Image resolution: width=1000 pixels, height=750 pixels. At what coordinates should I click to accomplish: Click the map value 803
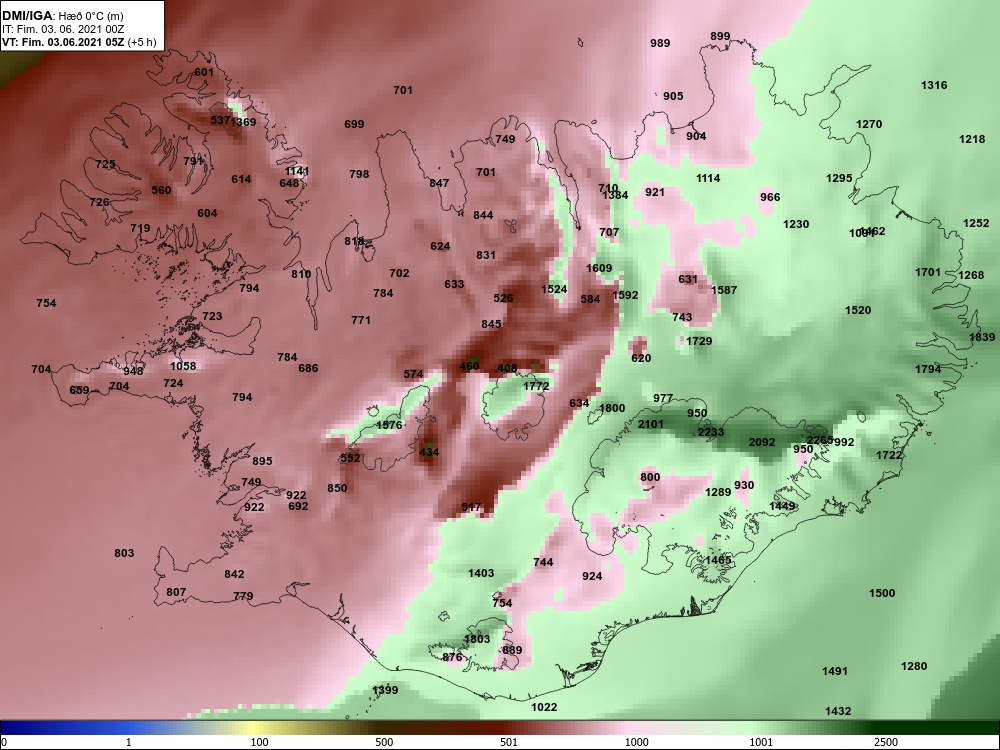pyautogui.click(x=124, y=554)
